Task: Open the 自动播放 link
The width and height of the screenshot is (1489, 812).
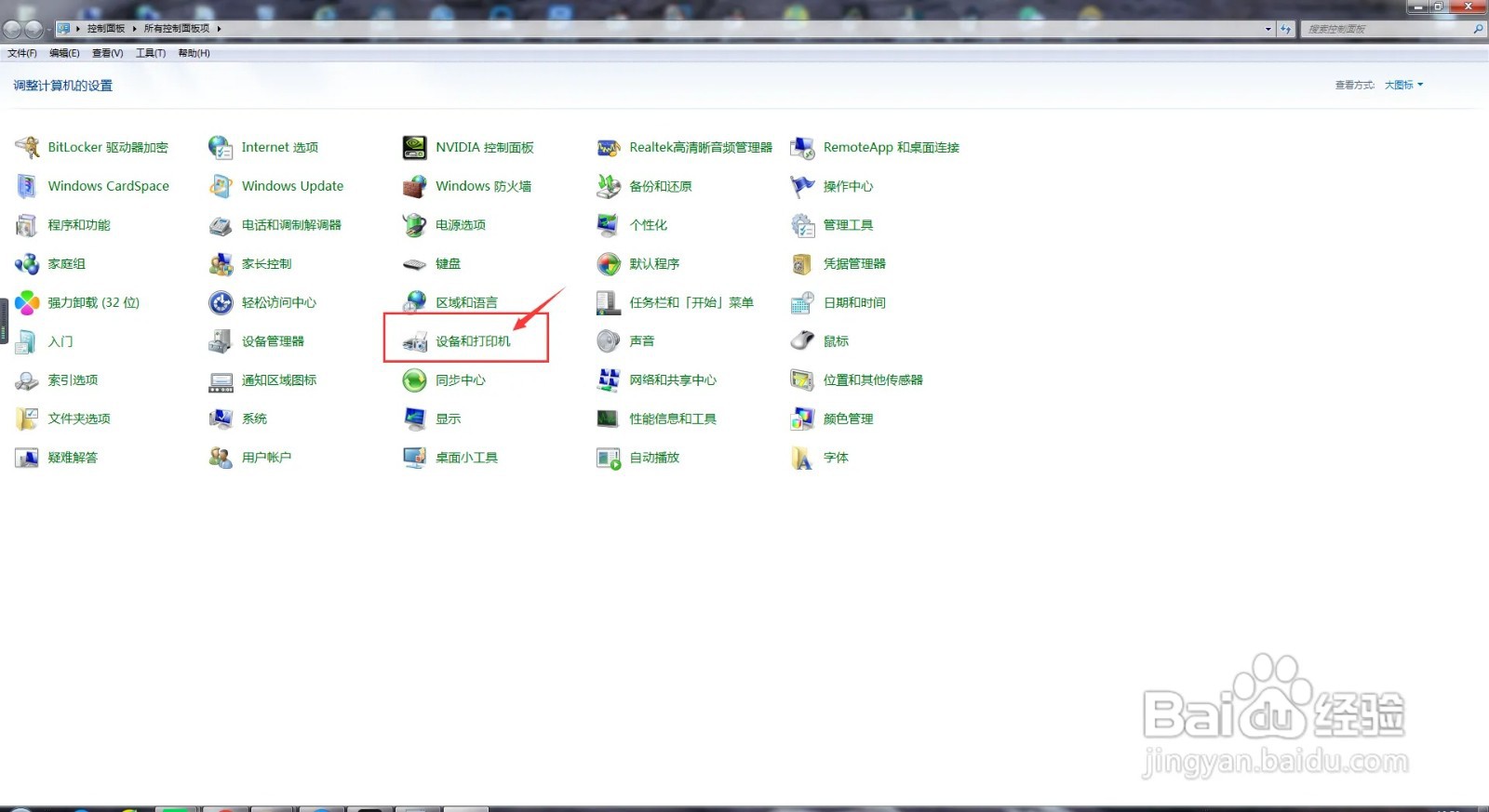Action: click(654, 458)
